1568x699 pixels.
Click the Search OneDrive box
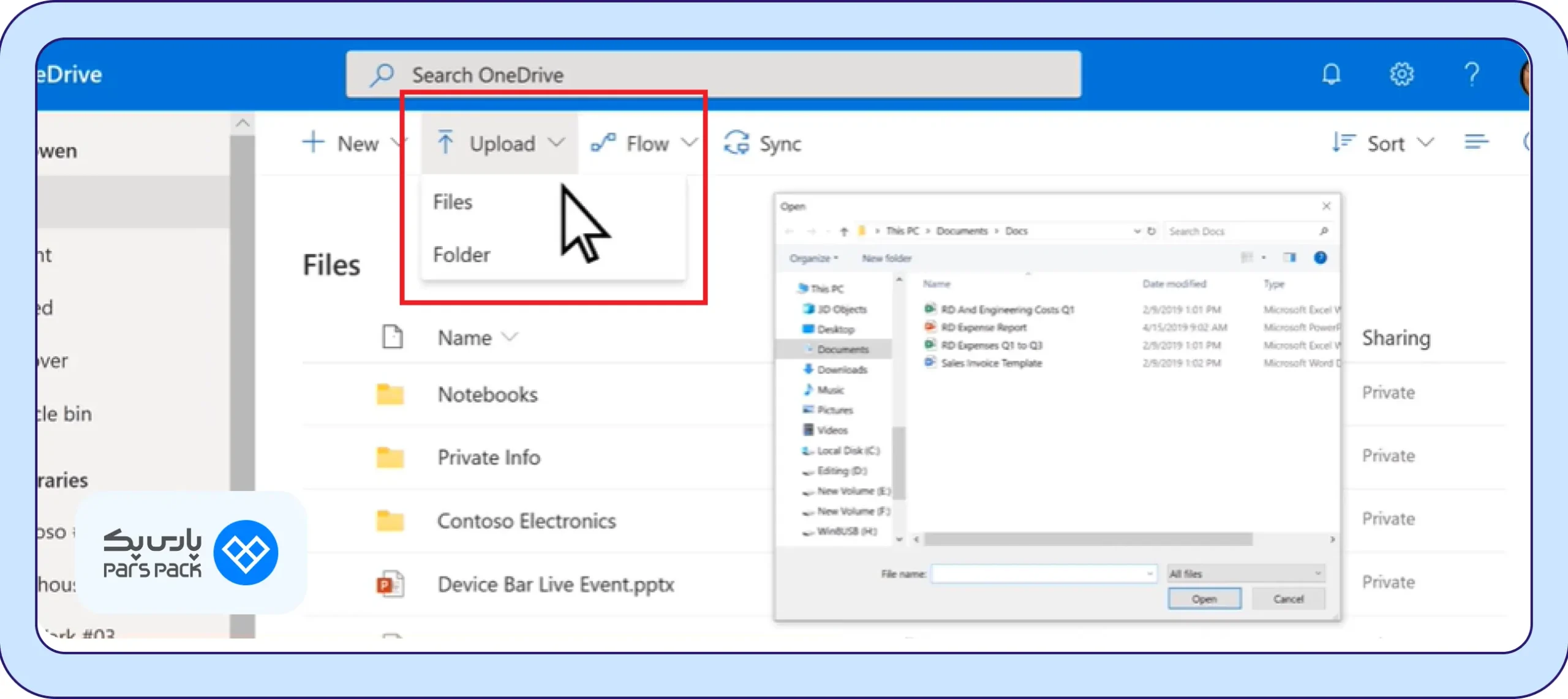pyautogui.click(x=714, y=75)
